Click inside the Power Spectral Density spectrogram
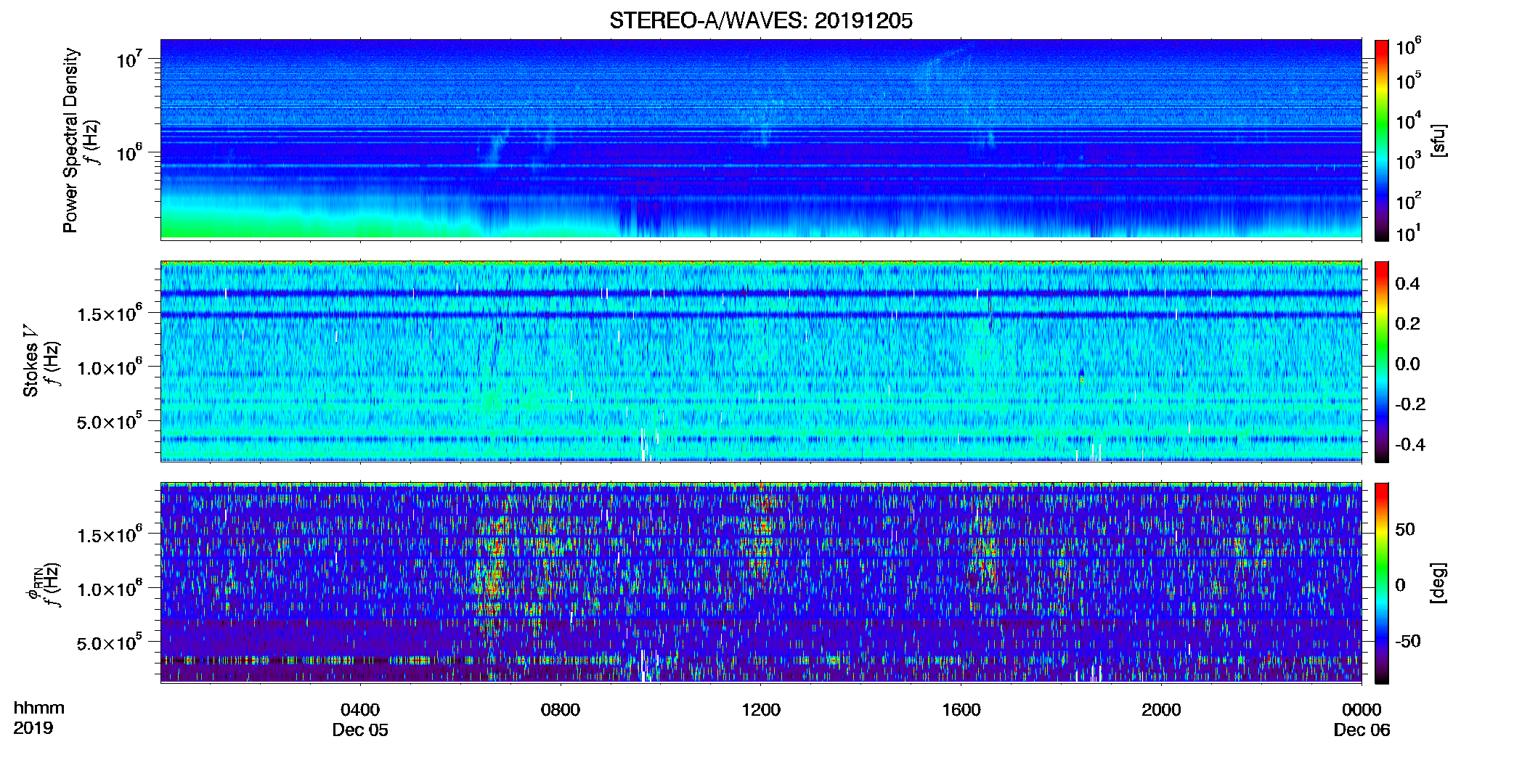This screenshot has width=1522, height=784. (x=761, y=139)
